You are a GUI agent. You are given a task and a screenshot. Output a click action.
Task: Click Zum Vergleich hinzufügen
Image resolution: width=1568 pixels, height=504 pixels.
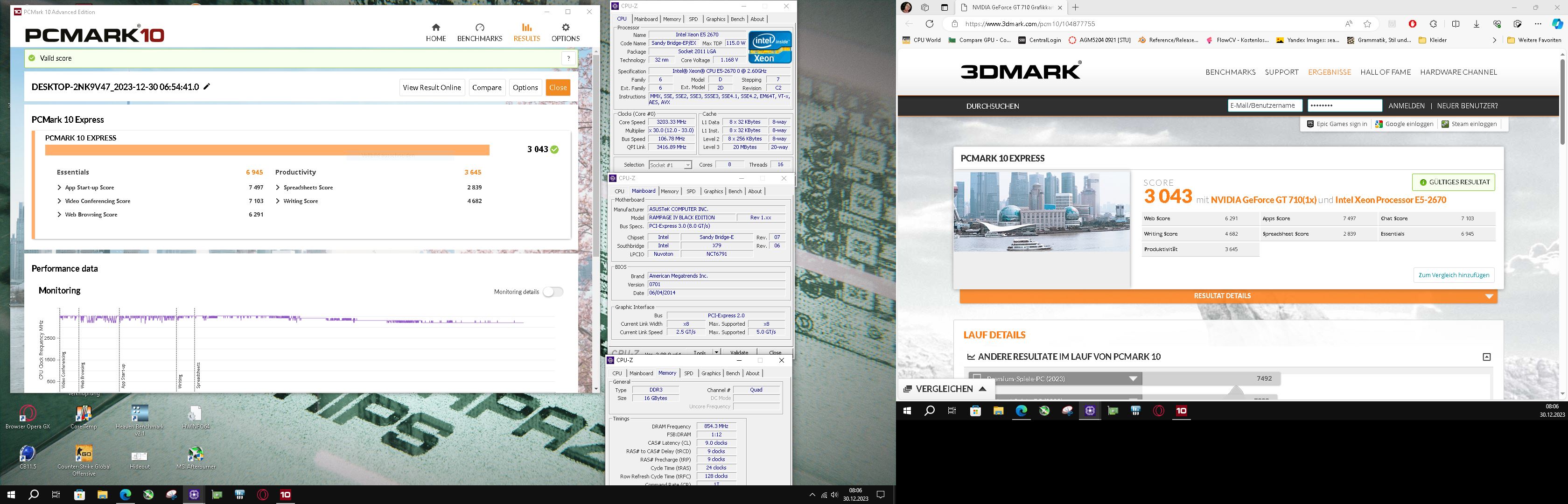pyautogui.click(x=1454, y=275)
